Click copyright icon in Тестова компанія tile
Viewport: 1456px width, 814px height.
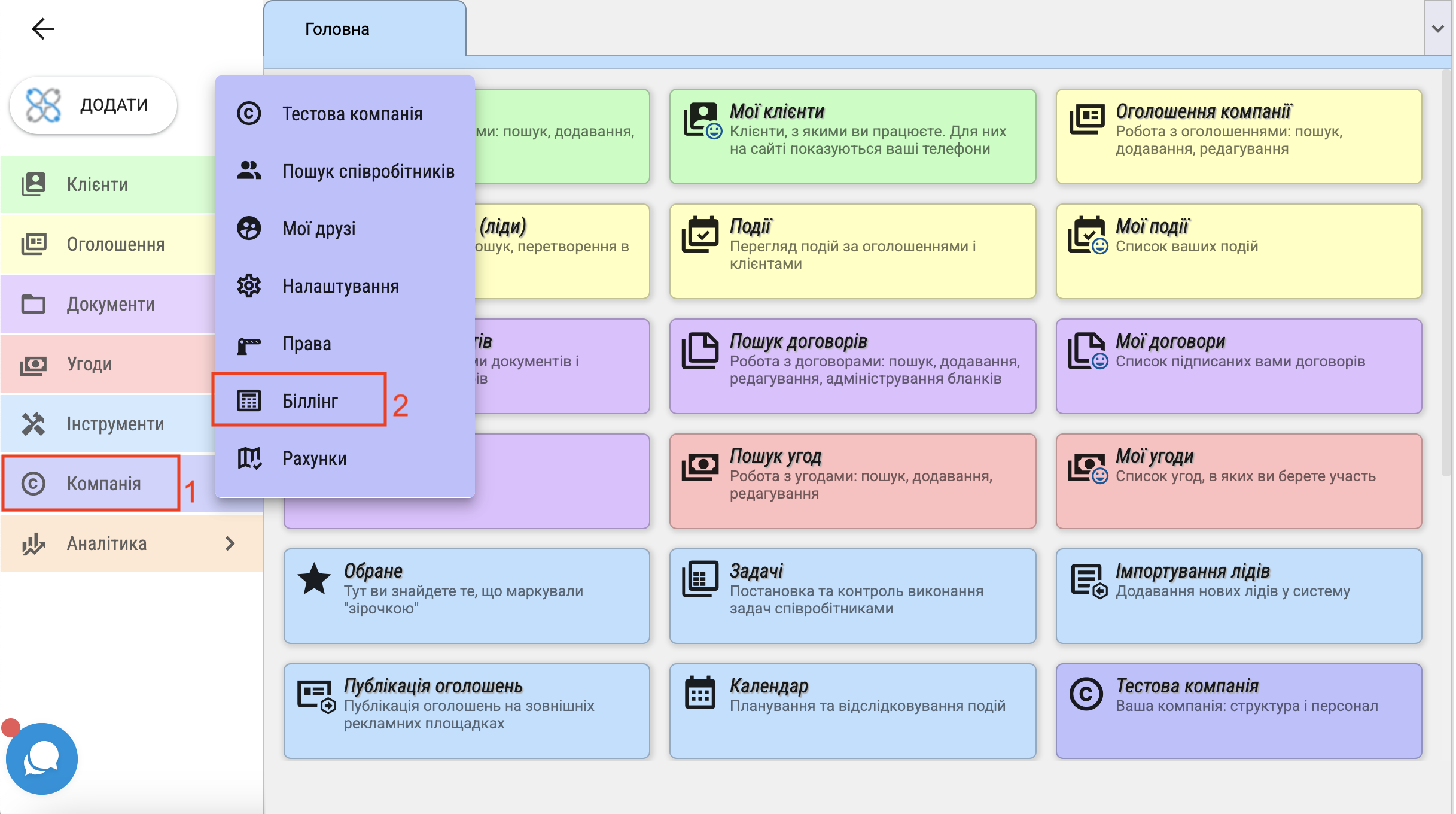click(1086, 694)
